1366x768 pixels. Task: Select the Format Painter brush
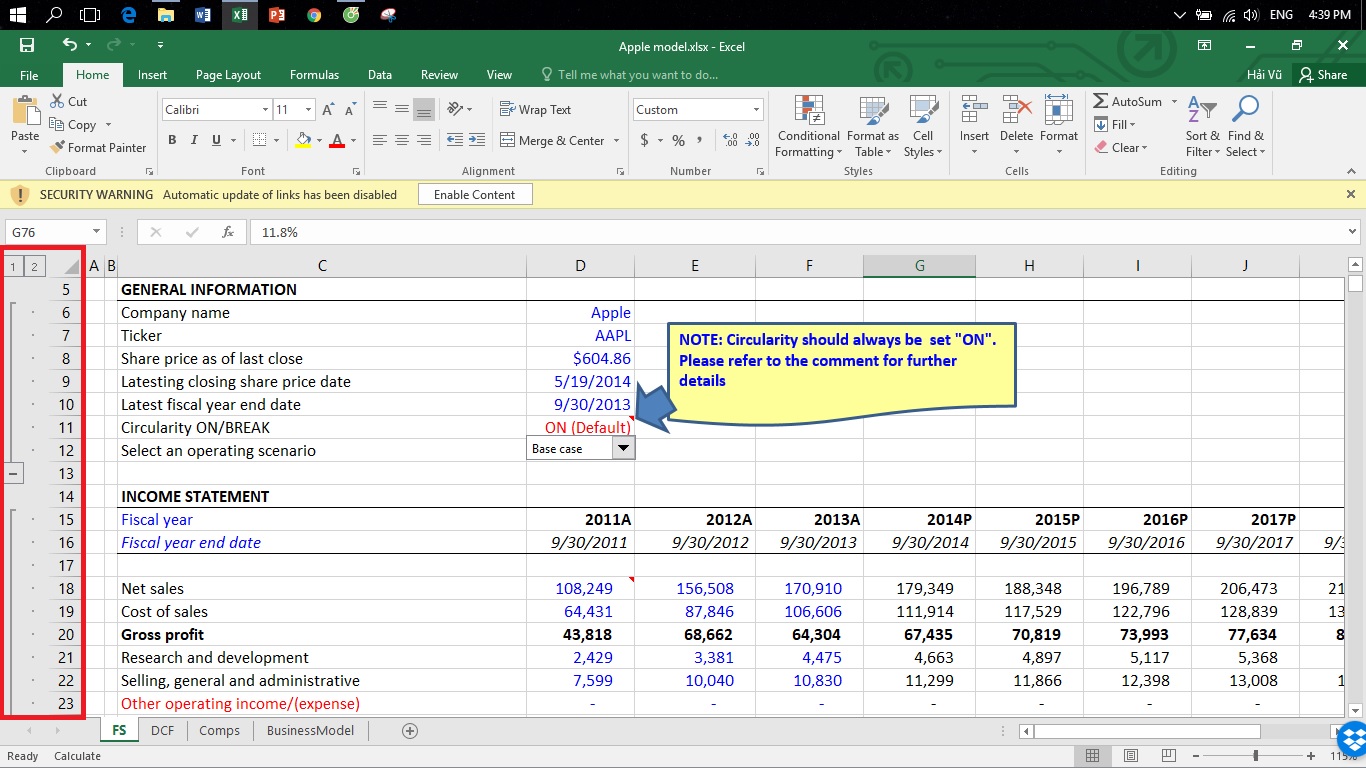click(57, 147)
